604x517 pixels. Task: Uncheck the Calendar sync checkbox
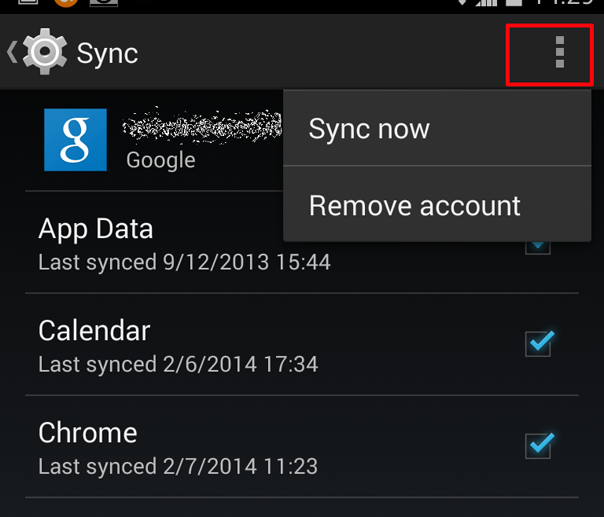539,343
